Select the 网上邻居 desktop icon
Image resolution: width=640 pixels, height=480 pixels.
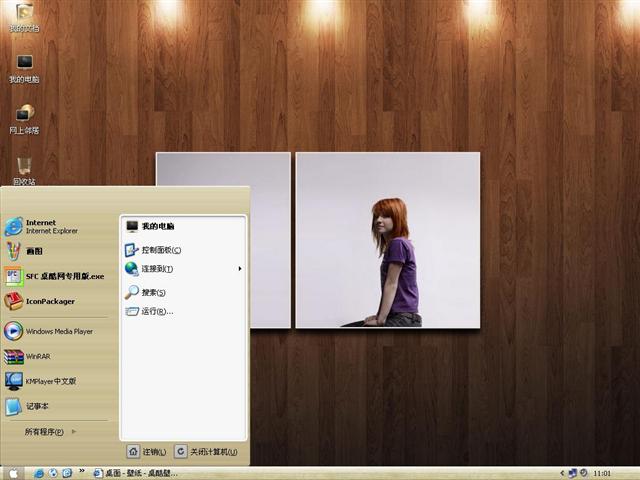coord(24,120)
